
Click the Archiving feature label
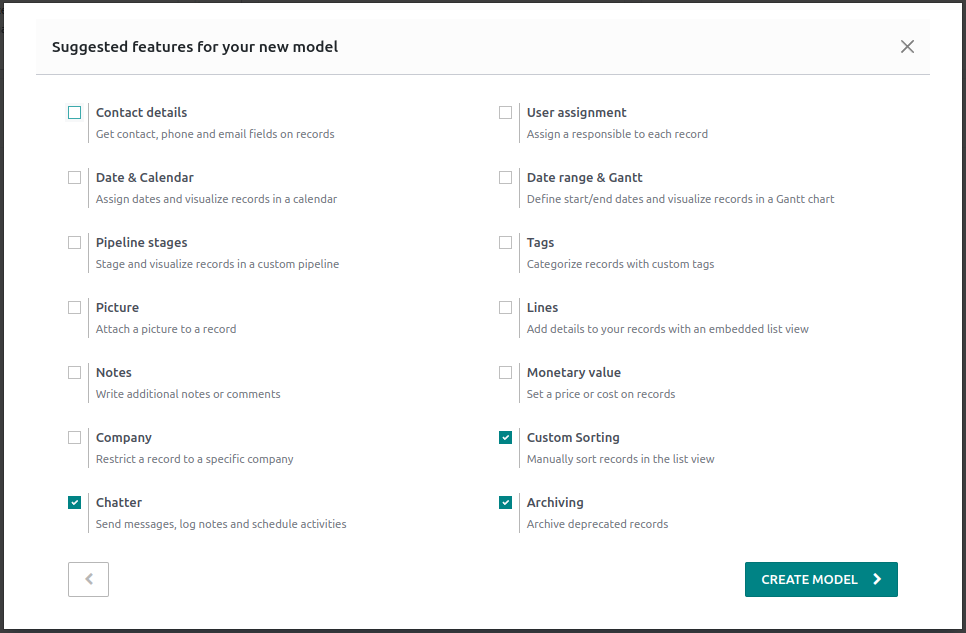click(555, 503)
